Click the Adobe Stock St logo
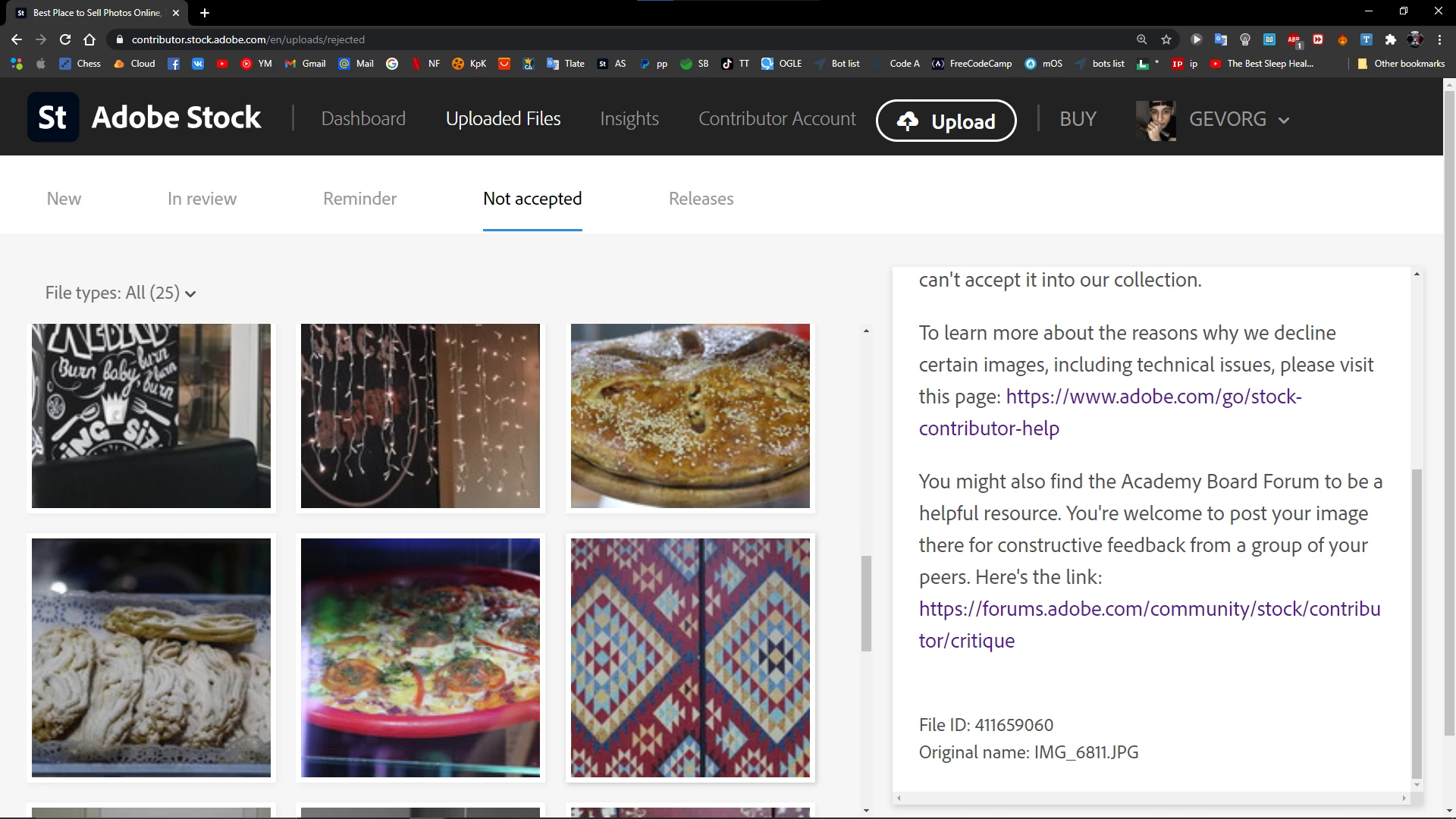 [53, 118]
